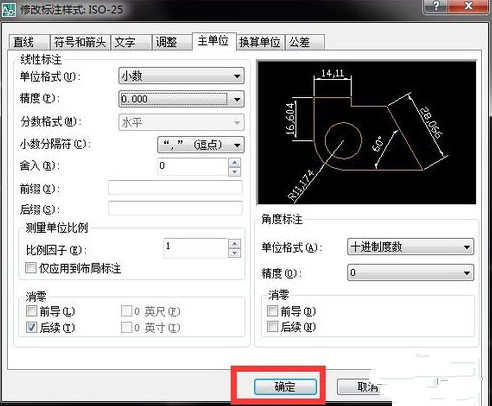Uncheck linear 消零 后续 checkbox
Viewport: 492px width, 406px height.
[x=32, y=327]
